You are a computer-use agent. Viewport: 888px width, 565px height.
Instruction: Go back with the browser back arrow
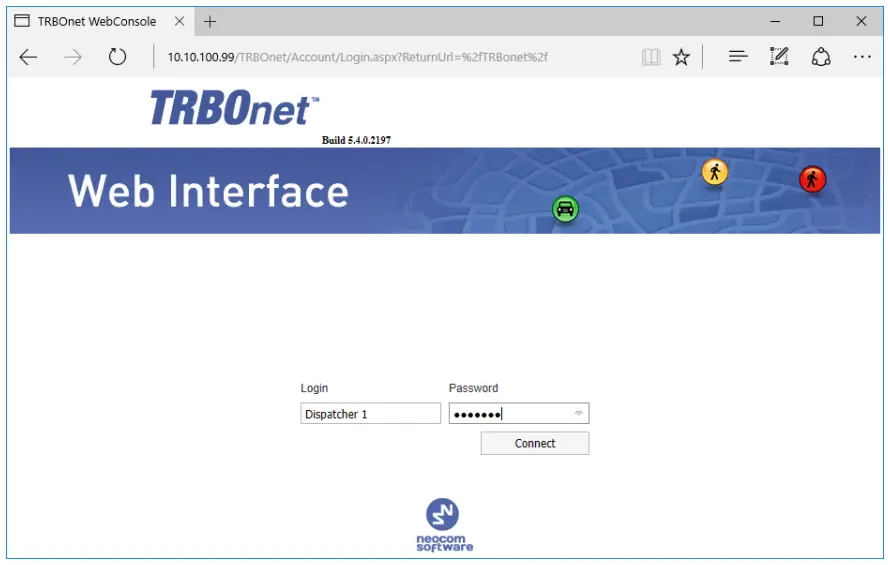[28, 57]
